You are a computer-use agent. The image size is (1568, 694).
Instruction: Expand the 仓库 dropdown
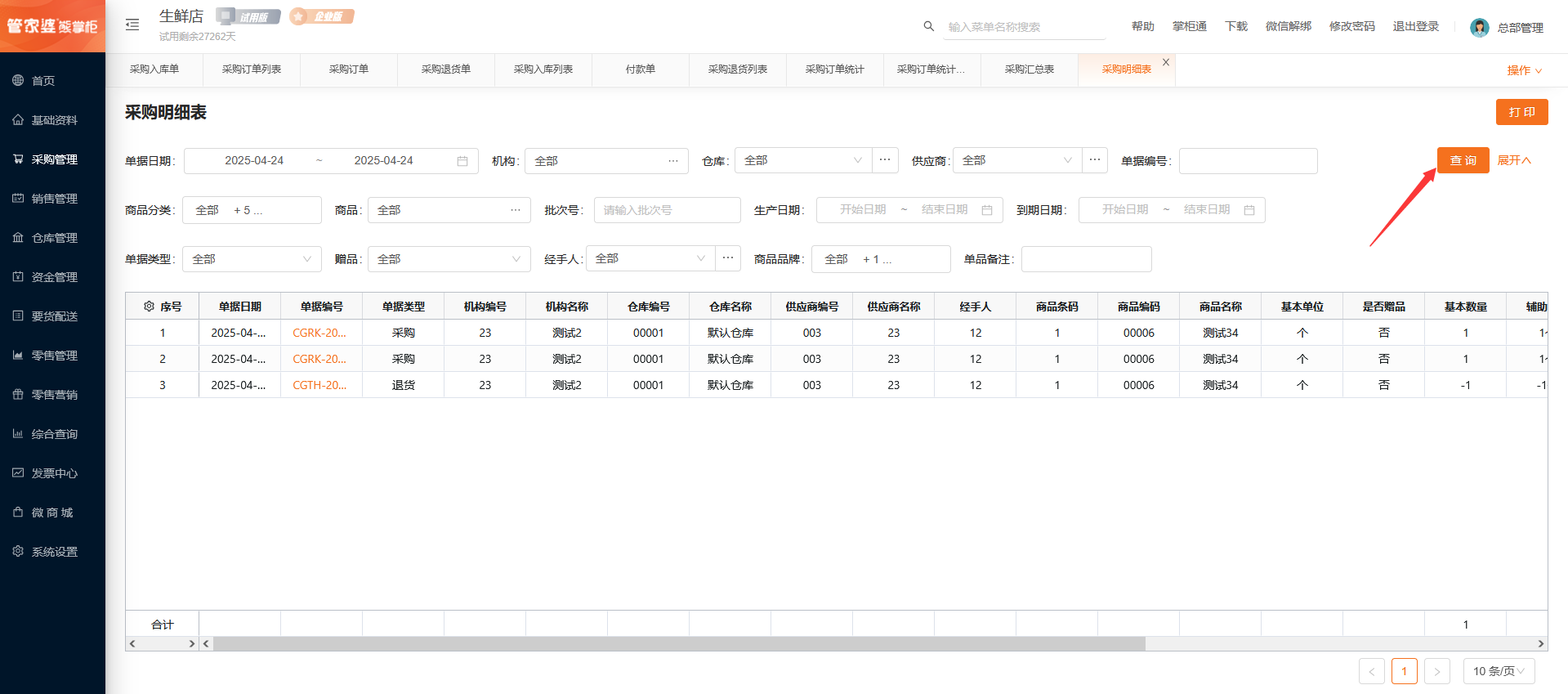click(x=802, y=160)
